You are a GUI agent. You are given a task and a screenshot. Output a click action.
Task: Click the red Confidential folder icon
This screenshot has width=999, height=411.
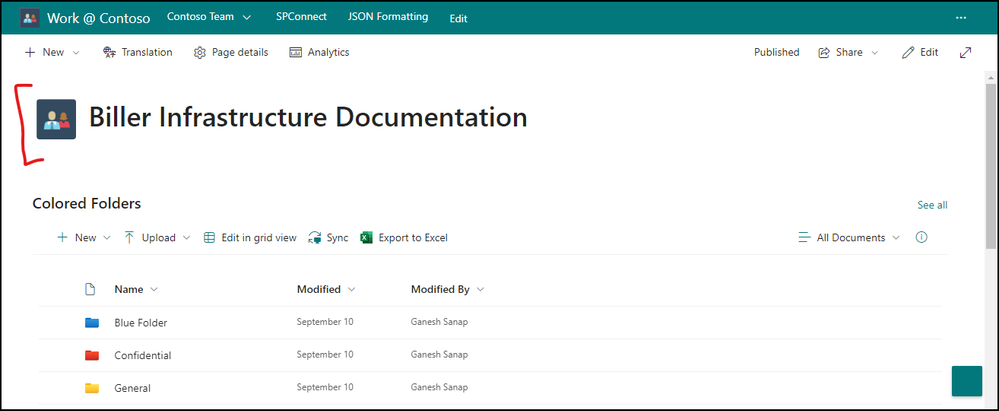pyautogui.click(x=92, y=356)
